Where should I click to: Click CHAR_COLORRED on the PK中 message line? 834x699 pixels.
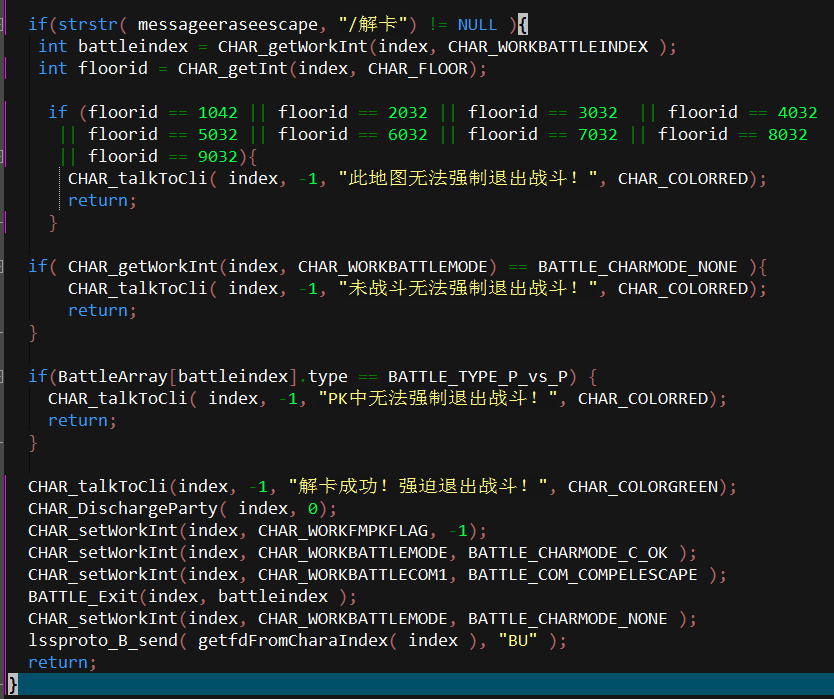pyautogui.click(x=643, y=399)
